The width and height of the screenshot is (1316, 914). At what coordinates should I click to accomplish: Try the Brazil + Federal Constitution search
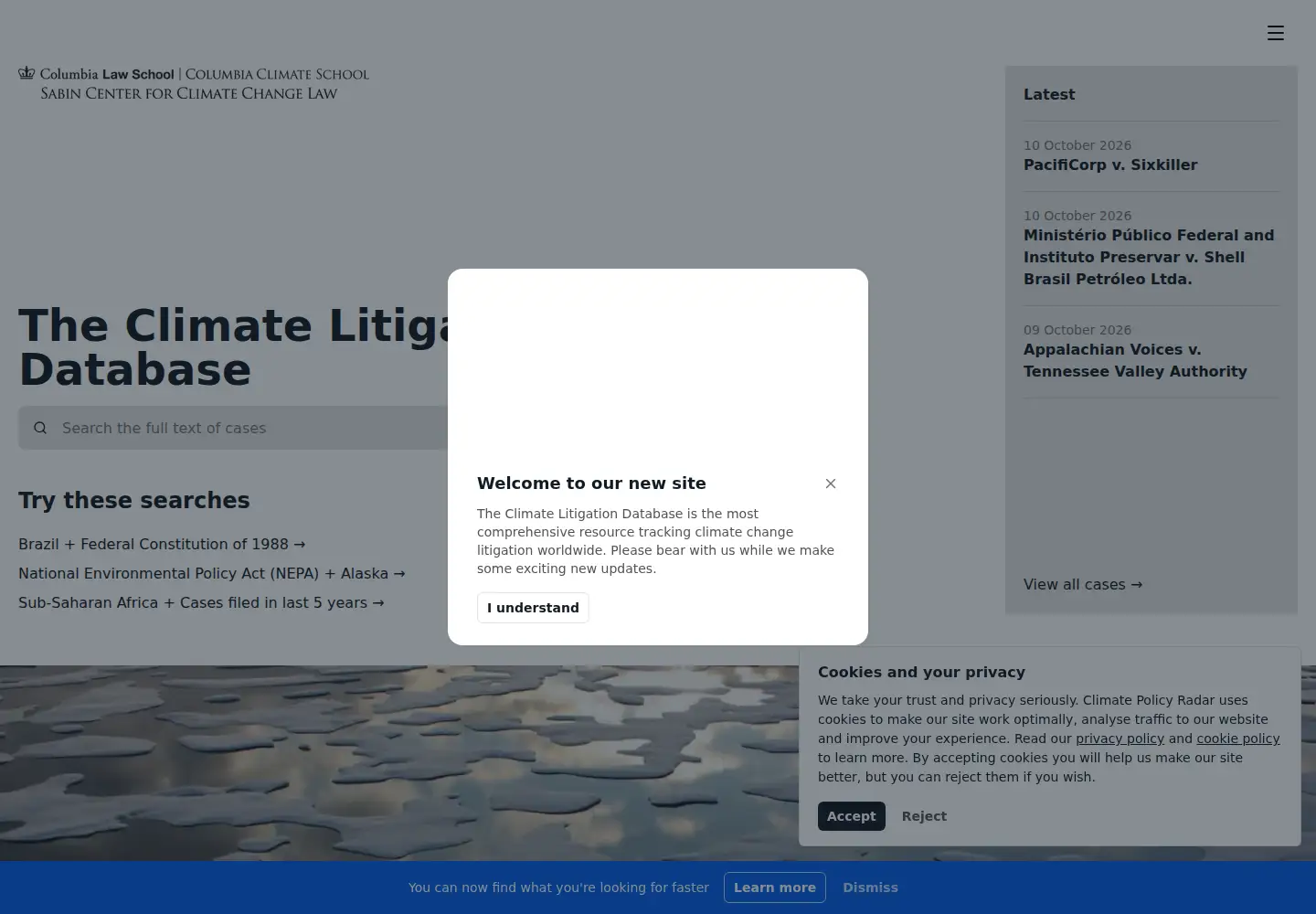tap(162, 545)
